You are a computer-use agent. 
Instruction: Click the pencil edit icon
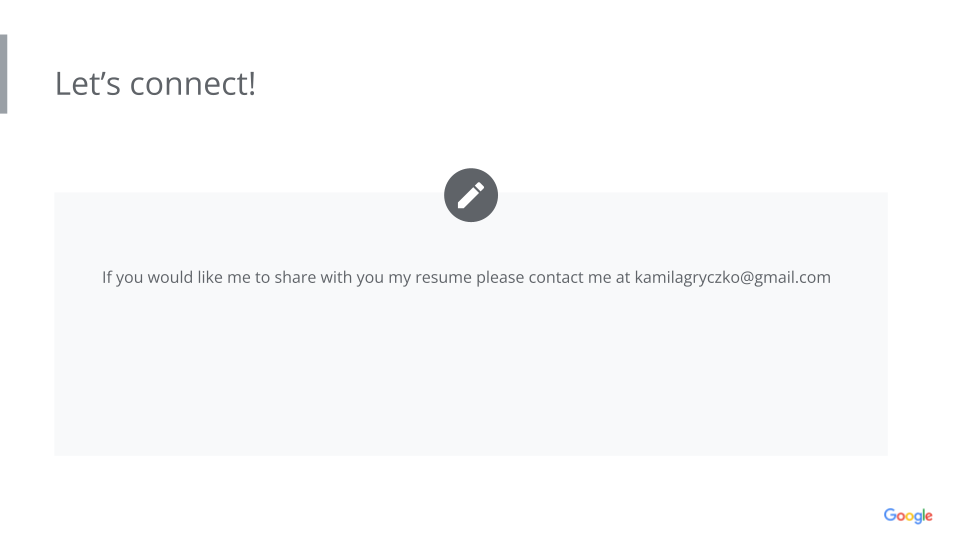[471, 195]
